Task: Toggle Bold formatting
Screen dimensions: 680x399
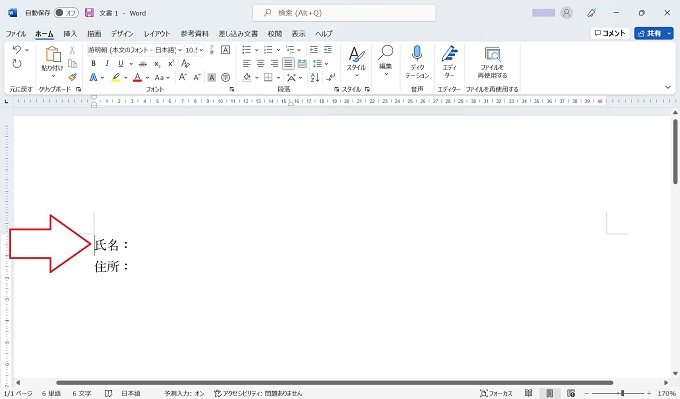Action: tap(93, 64)
